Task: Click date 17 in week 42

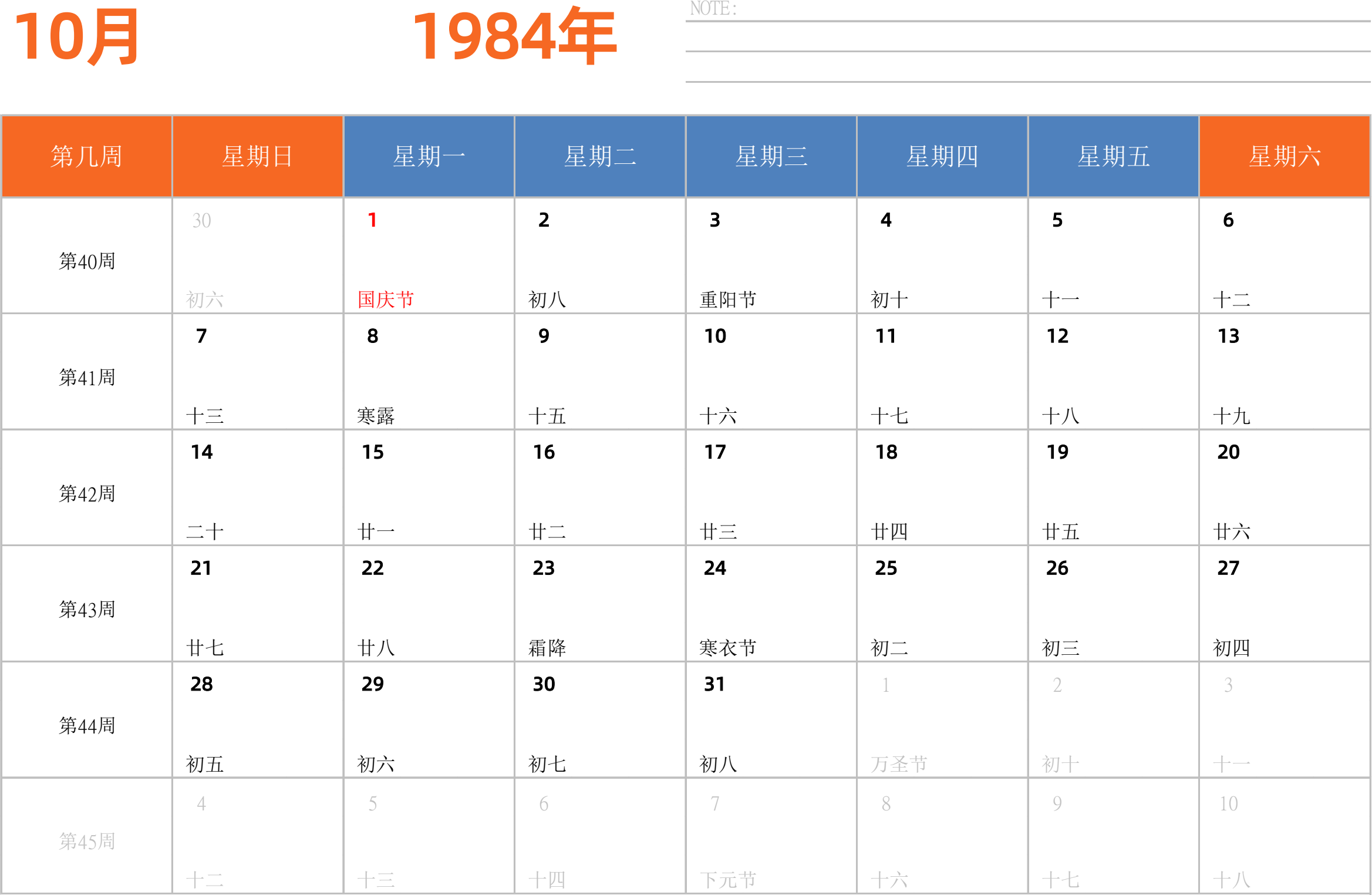Action: 715,452
